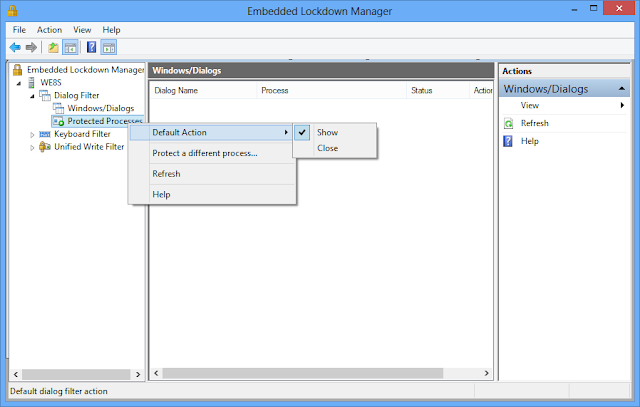Click the Help icon in Actions pane
The height and width of the screenshot is (407, 640).
coord(508,141)
